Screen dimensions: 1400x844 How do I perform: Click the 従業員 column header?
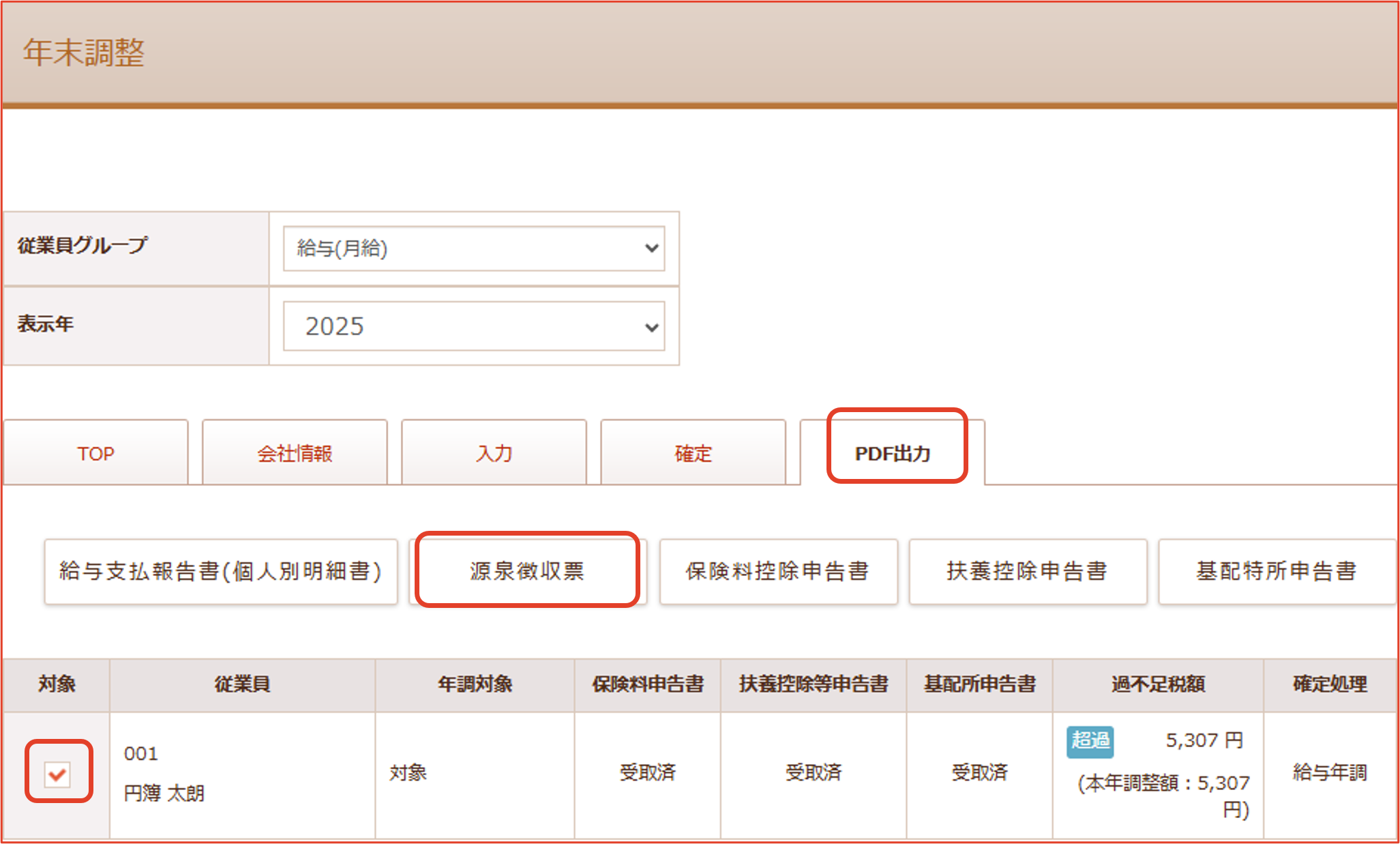click(x=242, y=684)
